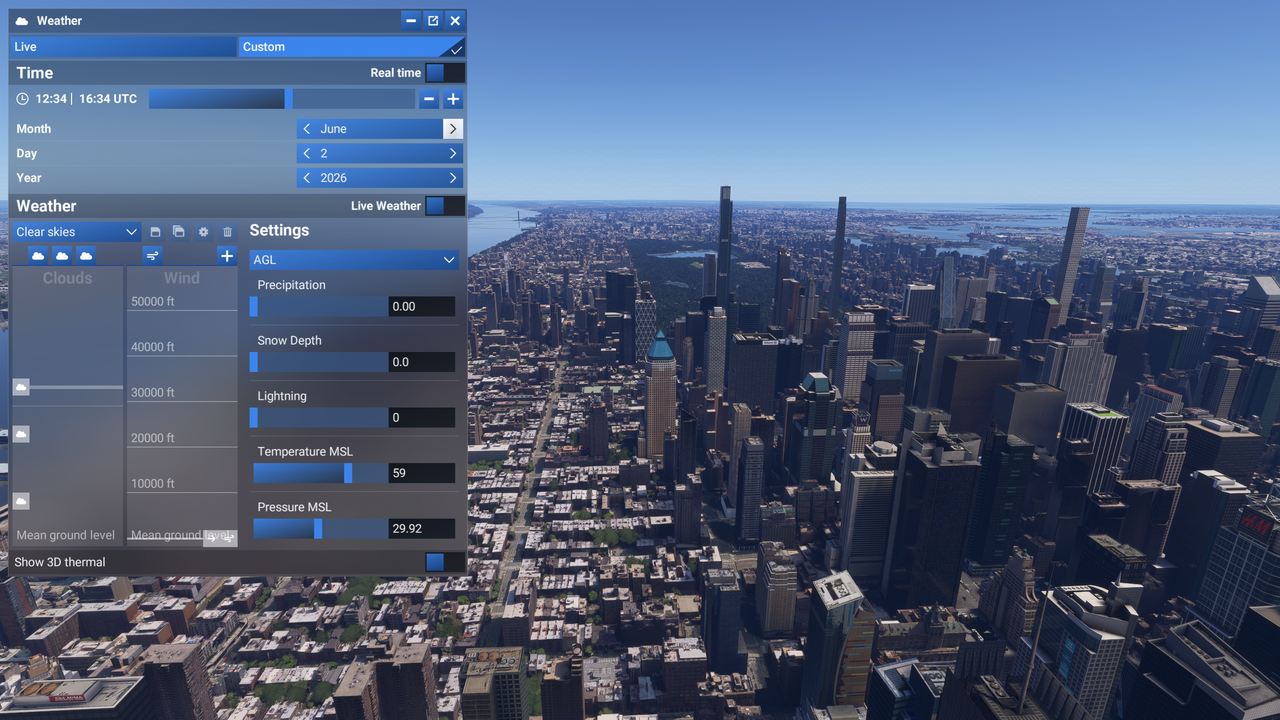The image size is (1280, 720).
Task: Click the time of day slider
Action: 282,99
